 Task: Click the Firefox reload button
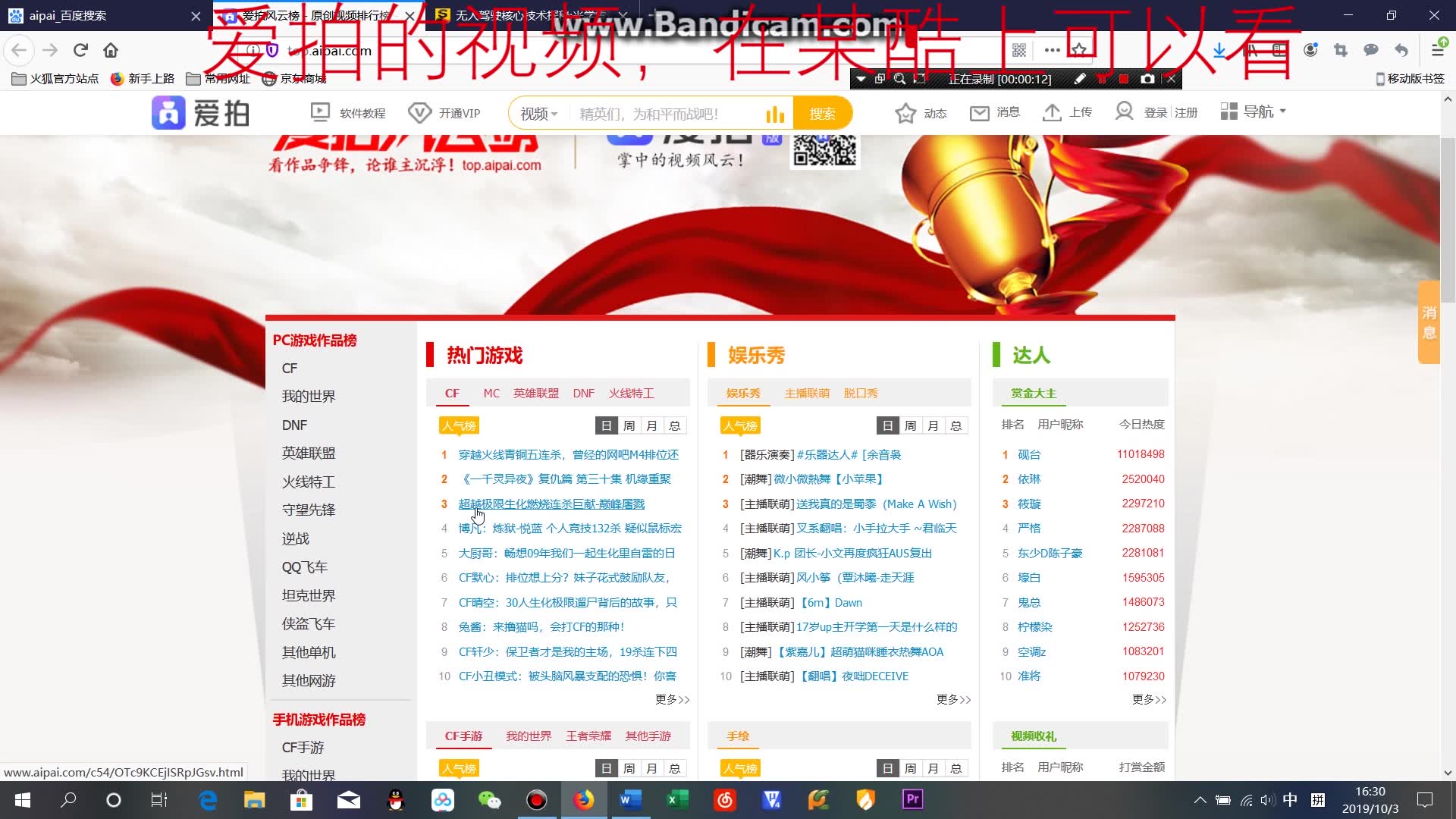tap(80, 50)
